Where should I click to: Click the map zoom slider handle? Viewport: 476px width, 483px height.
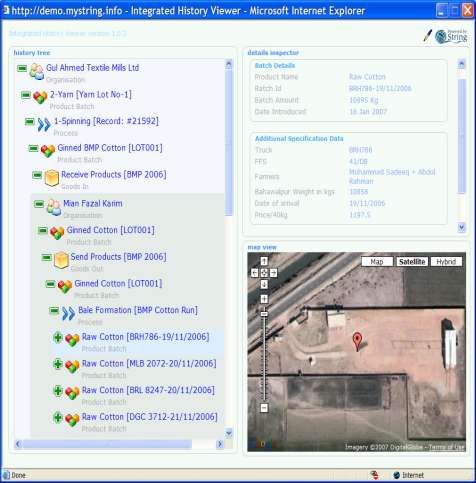(x=264, y=314)
